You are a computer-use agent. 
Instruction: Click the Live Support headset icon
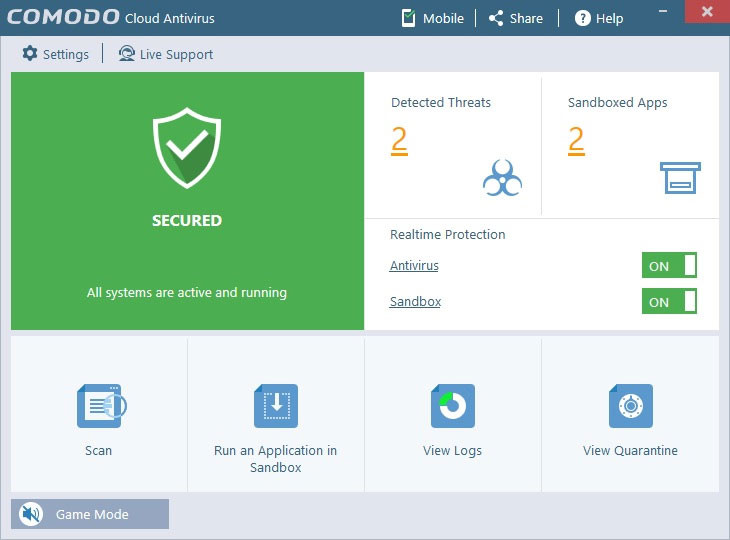[x=126, y=54]
